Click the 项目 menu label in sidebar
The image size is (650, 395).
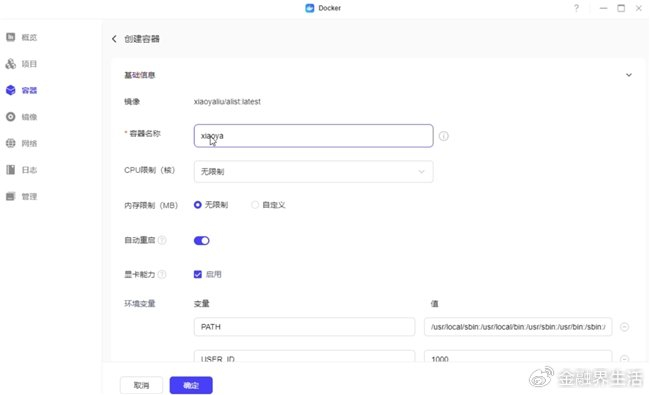29,64
